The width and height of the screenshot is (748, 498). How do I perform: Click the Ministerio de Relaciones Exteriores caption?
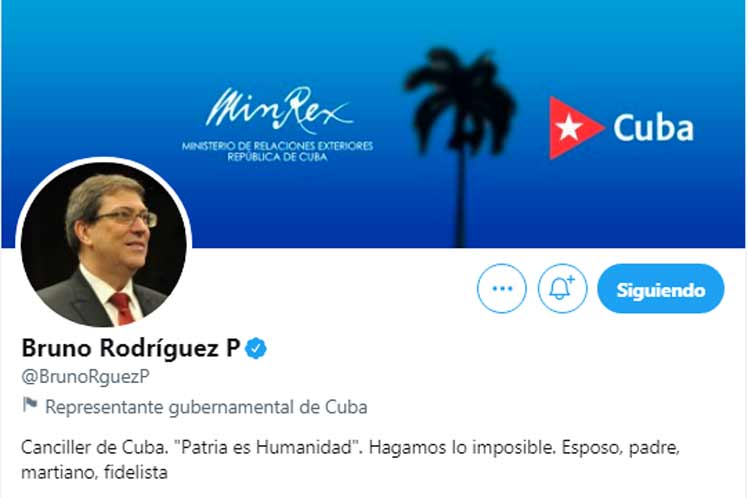pos(277,145)
